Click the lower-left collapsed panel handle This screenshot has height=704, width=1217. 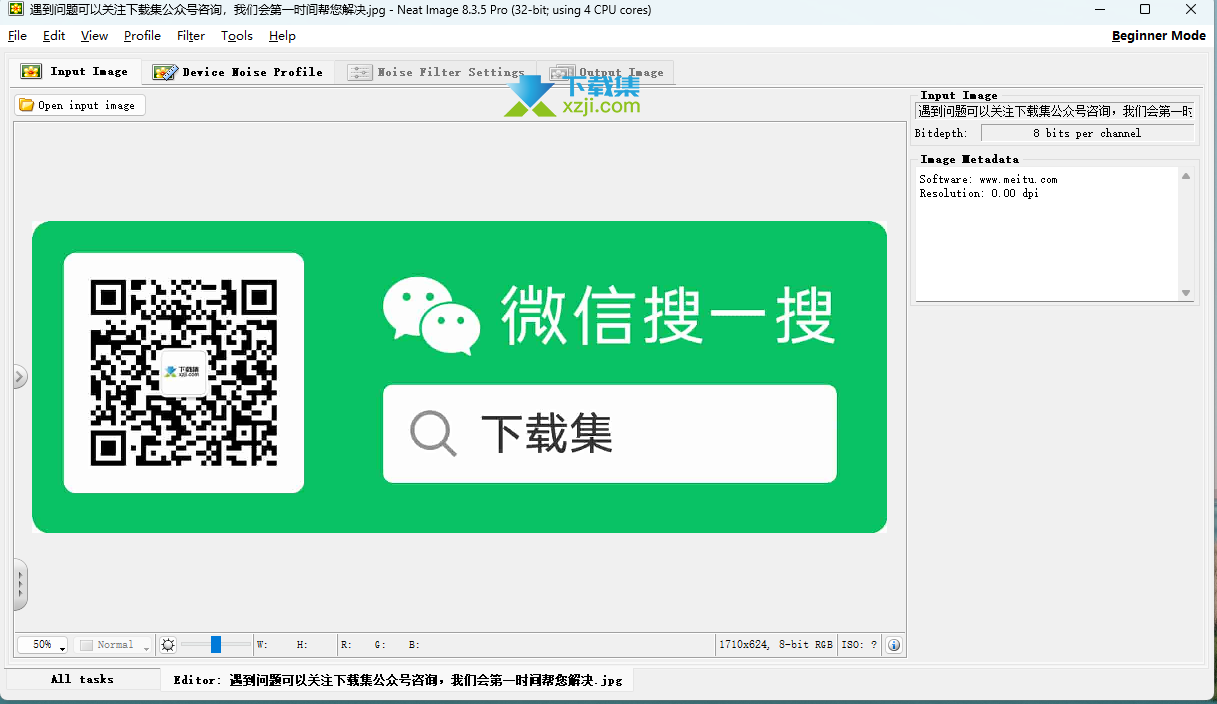pos(20,584)
